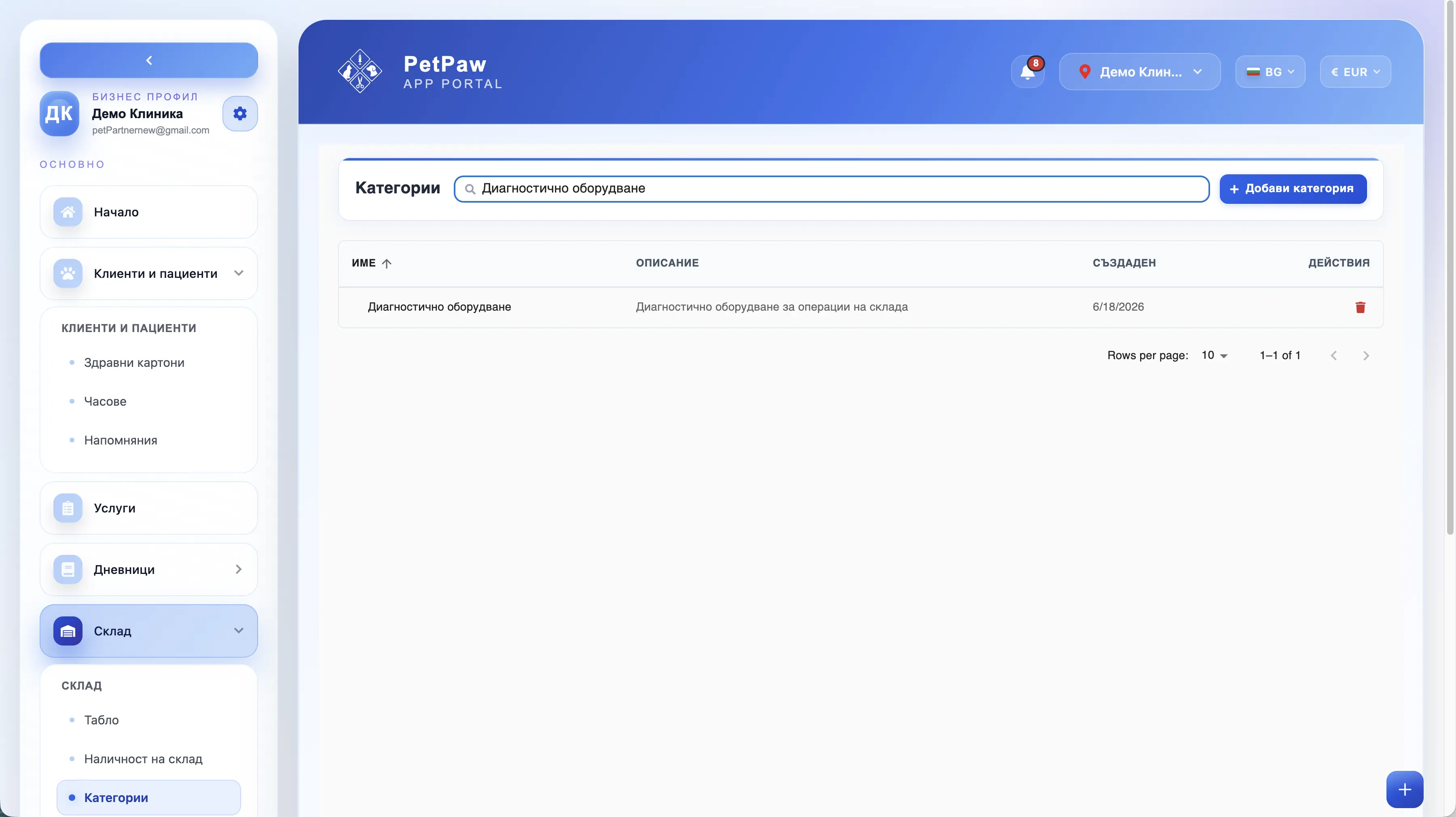Click the Демо Клиника profile name
This screenshot has height=817, width=1456.
pyautogui.click(x=138, y=114)
